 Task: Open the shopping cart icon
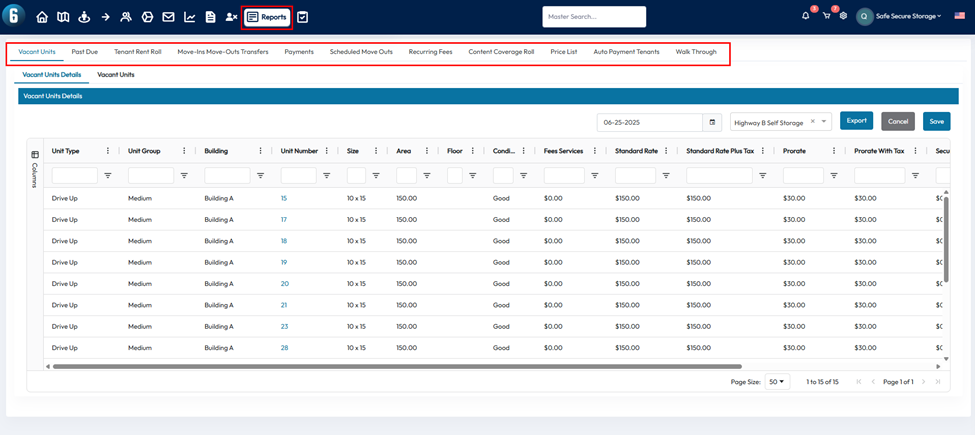click(x=826, y=16)
